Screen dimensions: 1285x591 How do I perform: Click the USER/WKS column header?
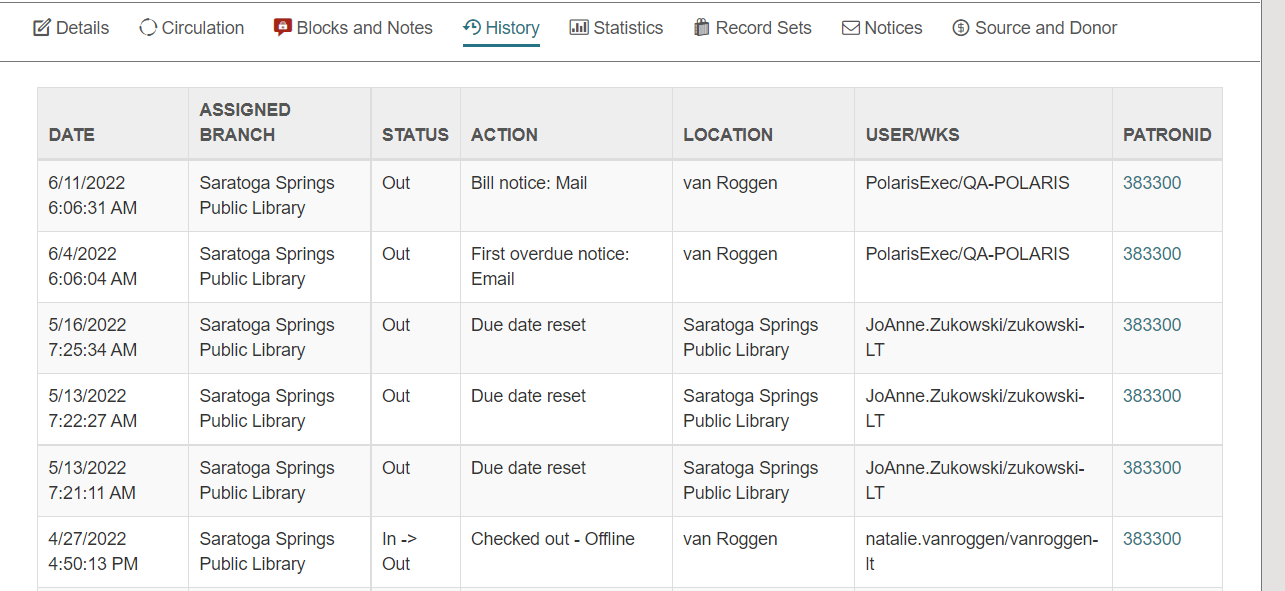[x=910, y=134]
